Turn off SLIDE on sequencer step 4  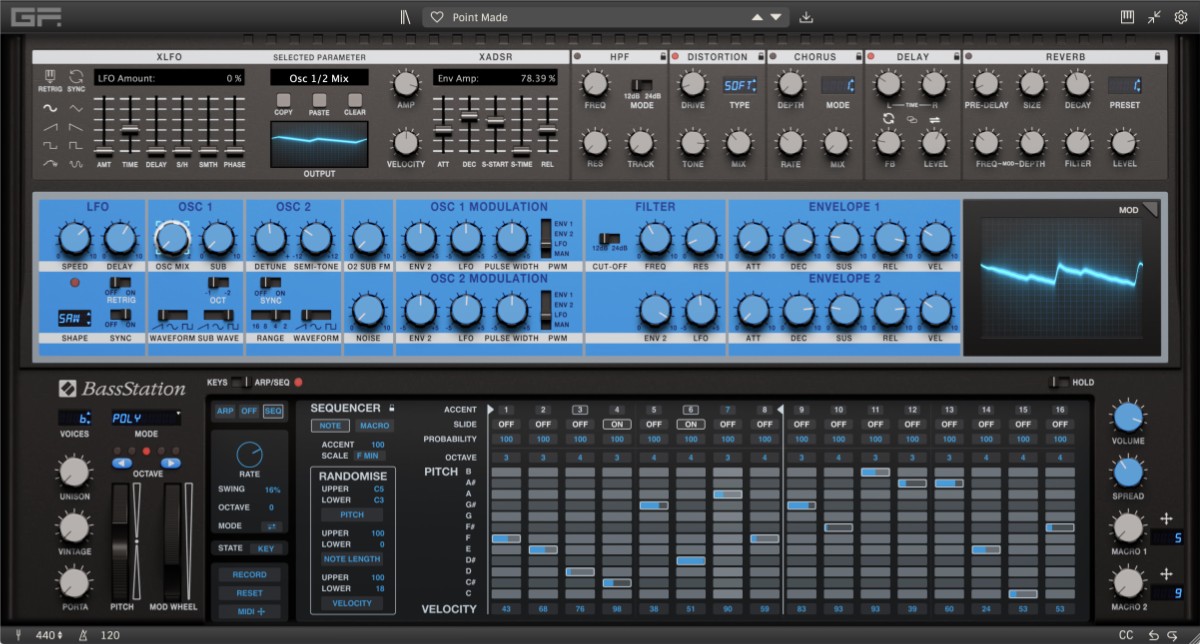(x=616, y=423)
